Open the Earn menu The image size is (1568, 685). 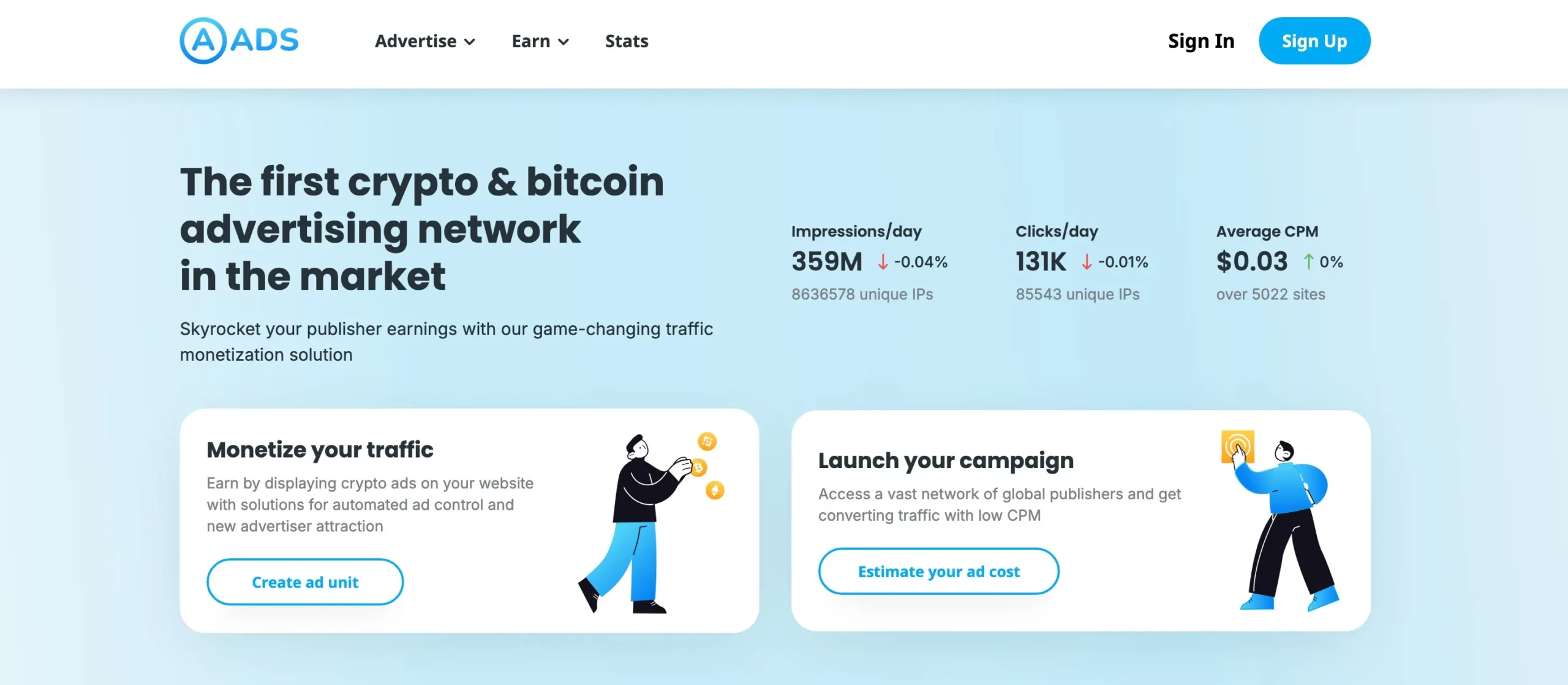point(531,41)
